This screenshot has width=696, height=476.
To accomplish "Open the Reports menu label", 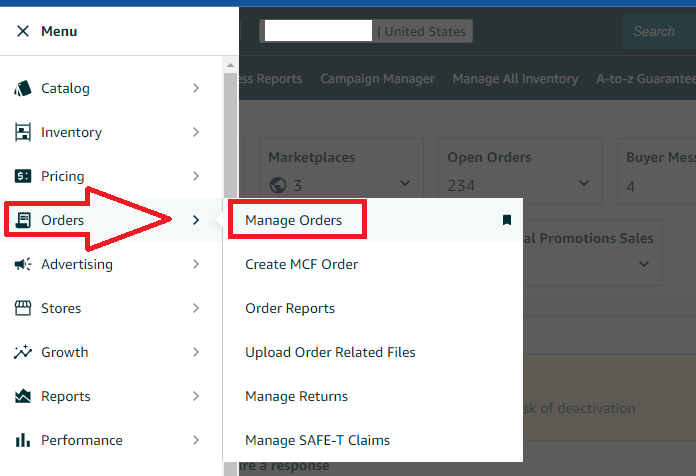I will click(66, 396).
